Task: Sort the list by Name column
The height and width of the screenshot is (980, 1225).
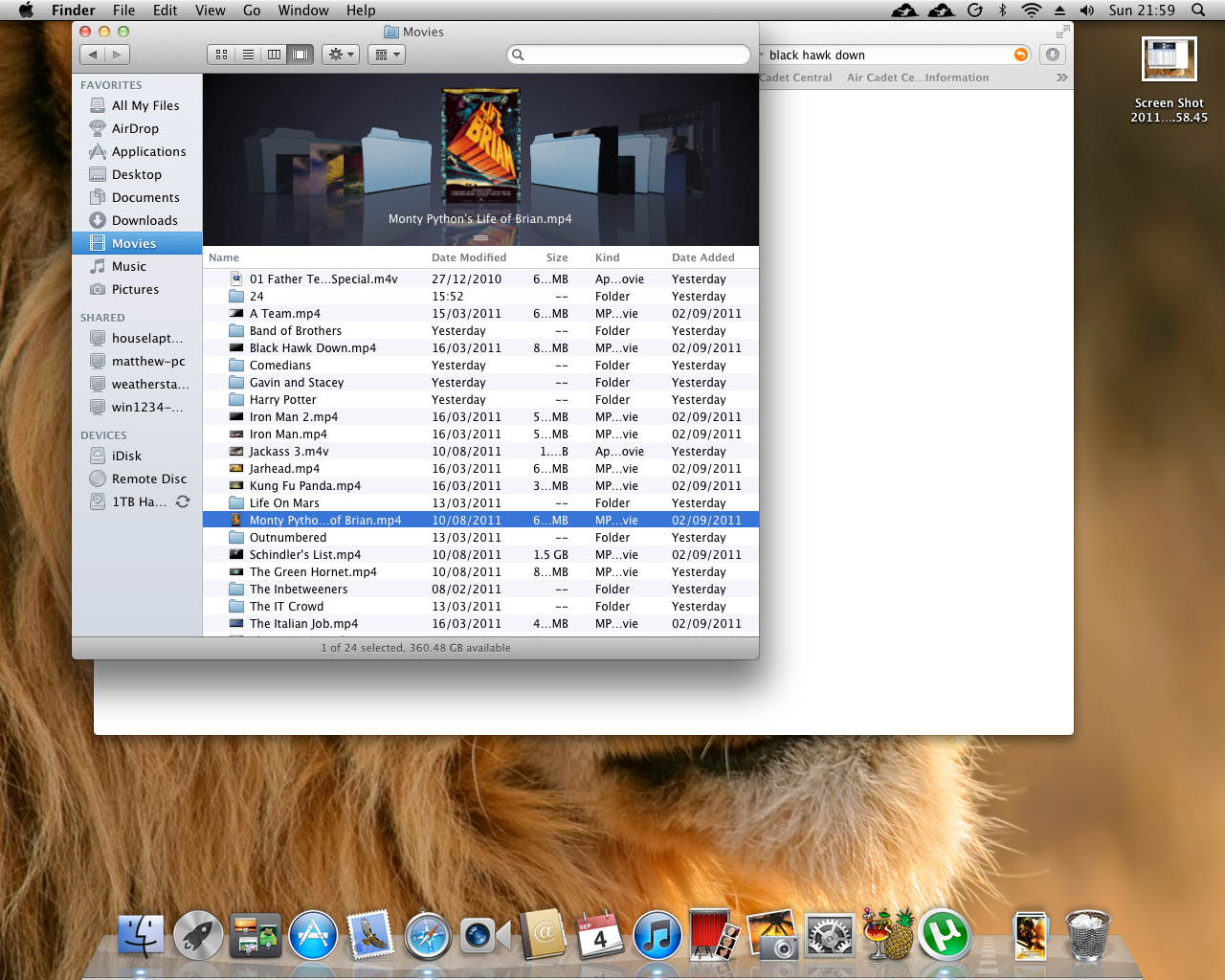Action: pos(315,257)
